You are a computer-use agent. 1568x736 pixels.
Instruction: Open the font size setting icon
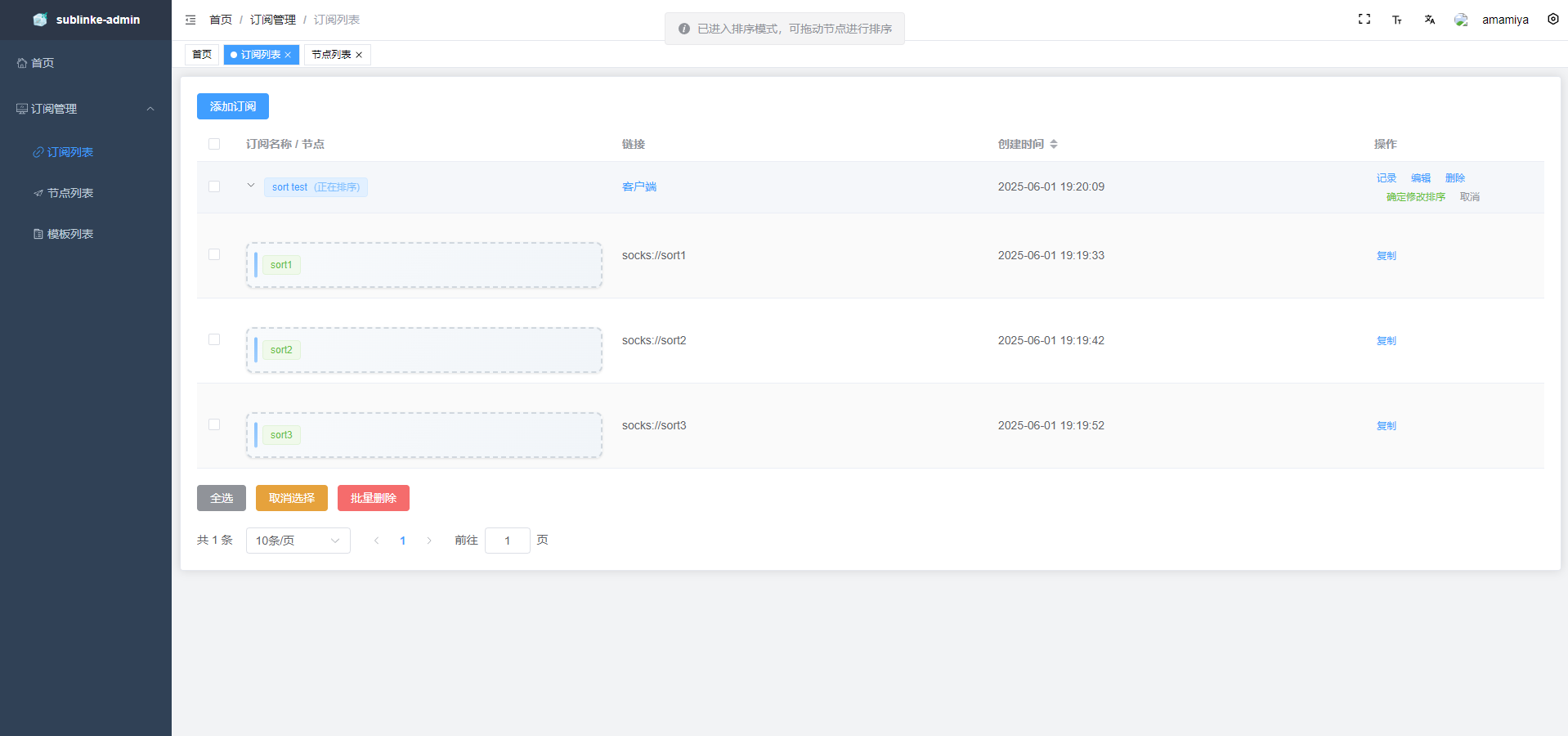(1397, 20)
